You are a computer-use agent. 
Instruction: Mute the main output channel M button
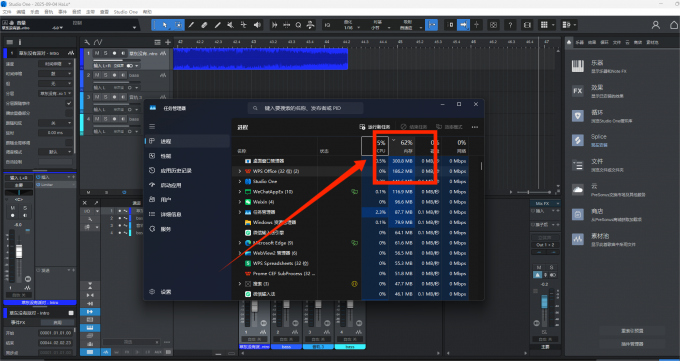coord(539,268)
